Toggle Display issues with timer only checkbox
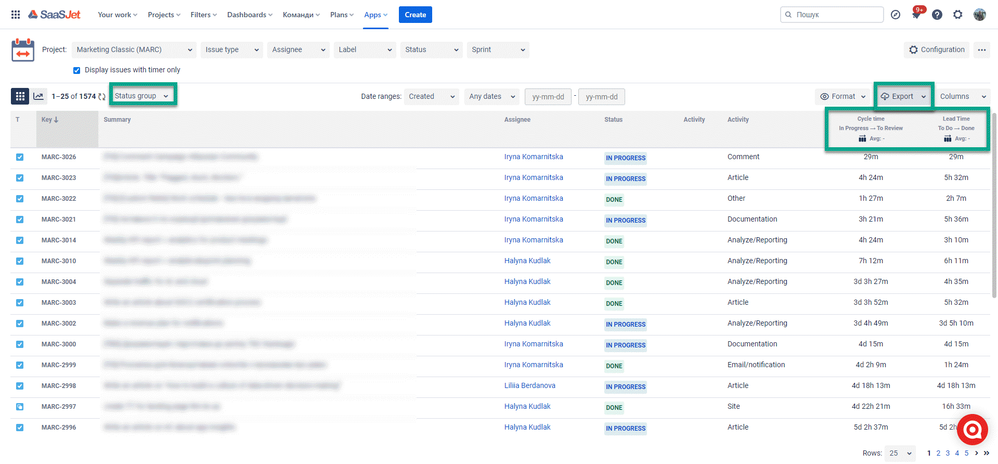Image resolution: width=998 pixels, height=464 pixels. pyautogui.click(x=77, y=70)
